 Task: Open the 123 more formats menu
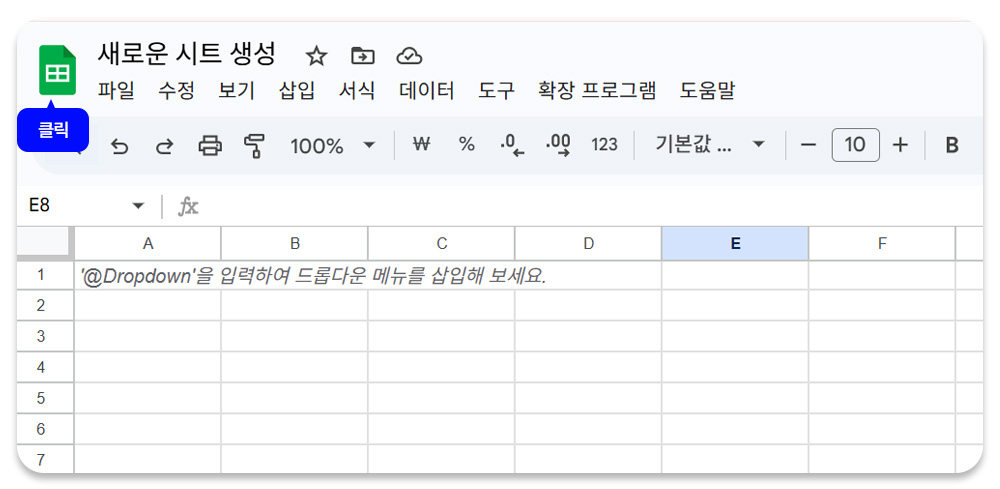click(x=604, y=145)
